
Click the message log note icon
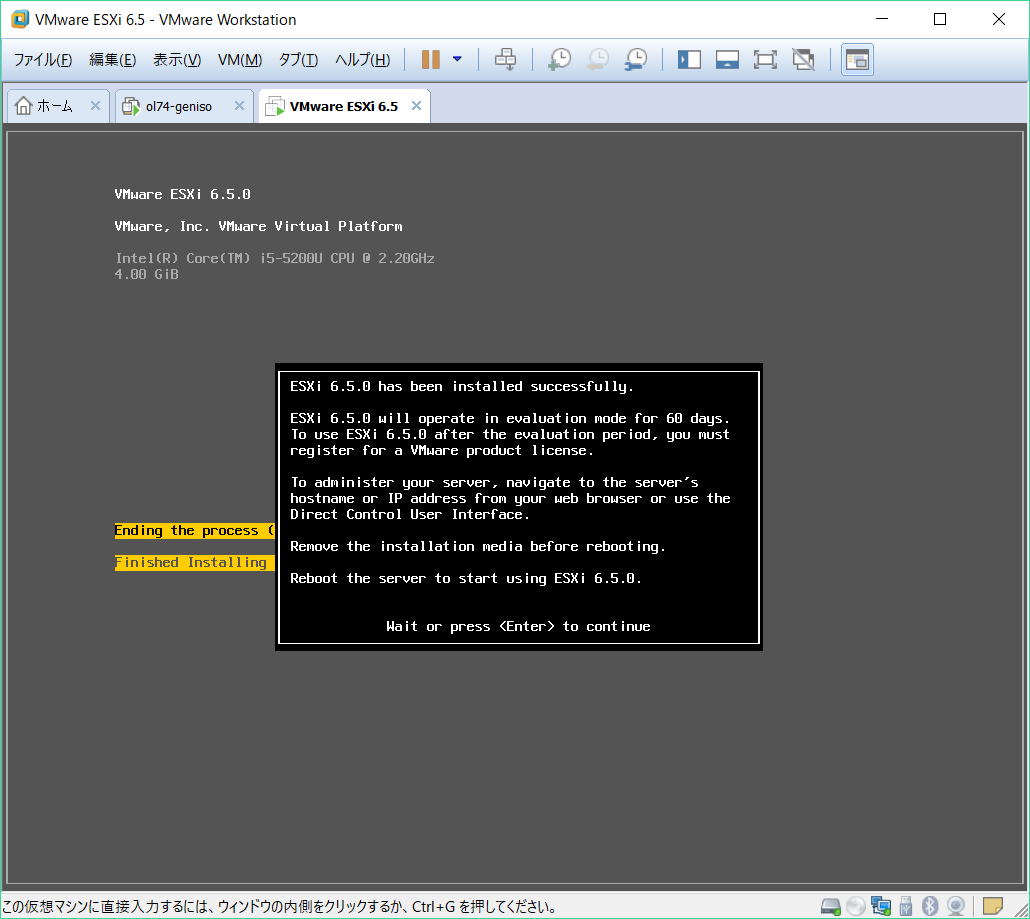[x=993, y=906]
